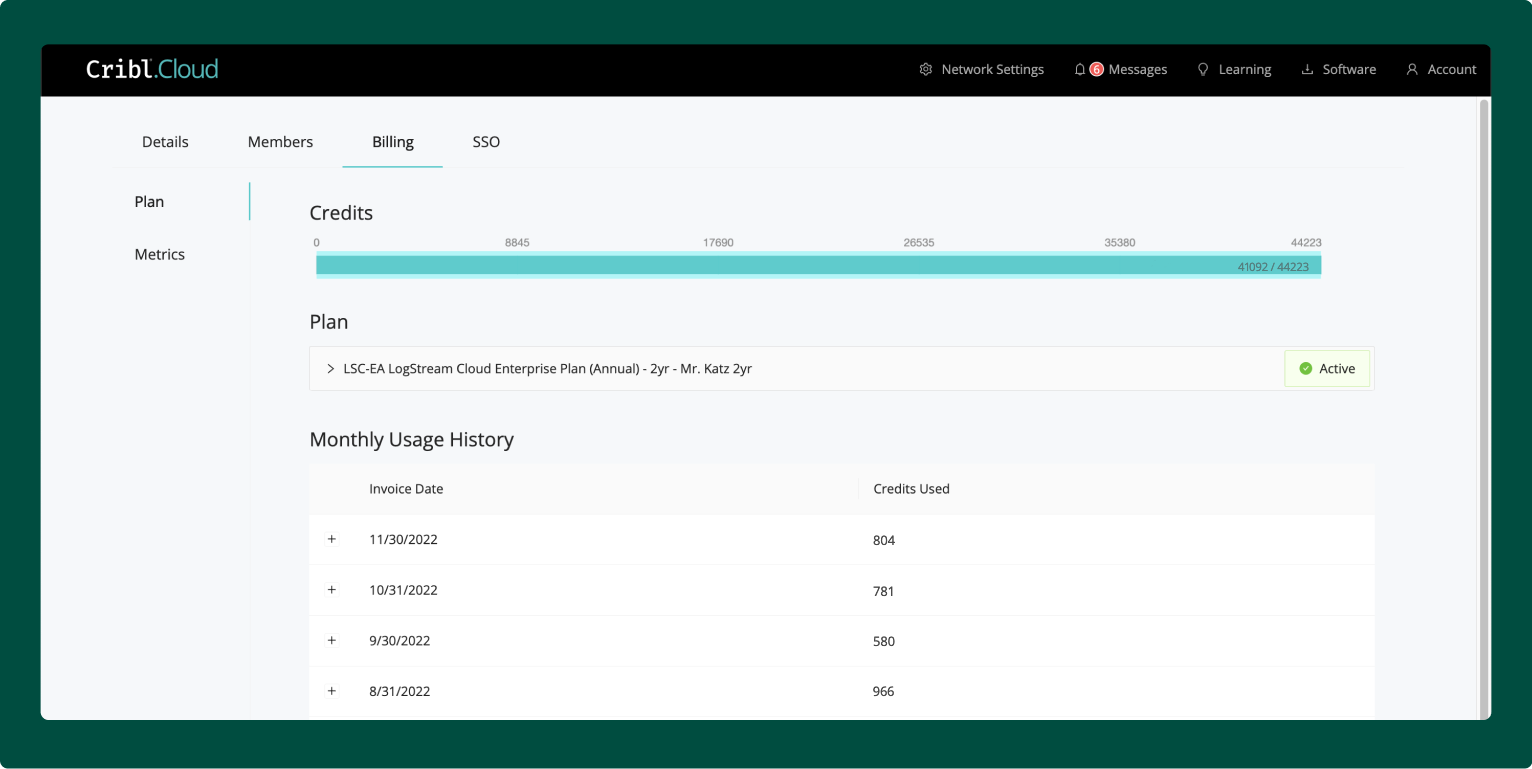
Task: Expand the 10/31/2022 invoice row
Action: coord(332,590)
